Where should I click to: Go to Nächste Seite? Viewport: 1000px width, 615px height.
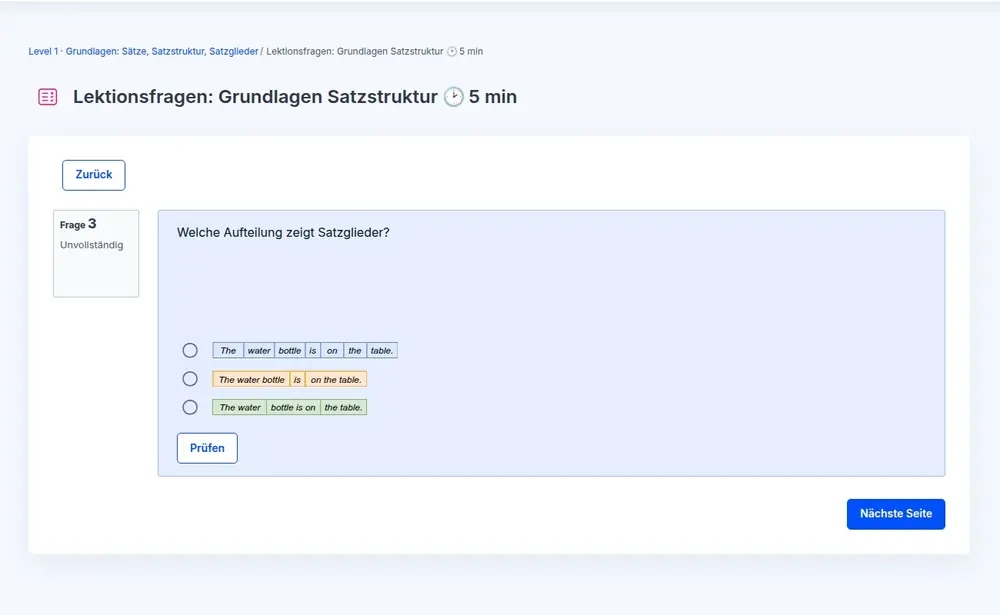pyautogui.click(x=895, y=513)
